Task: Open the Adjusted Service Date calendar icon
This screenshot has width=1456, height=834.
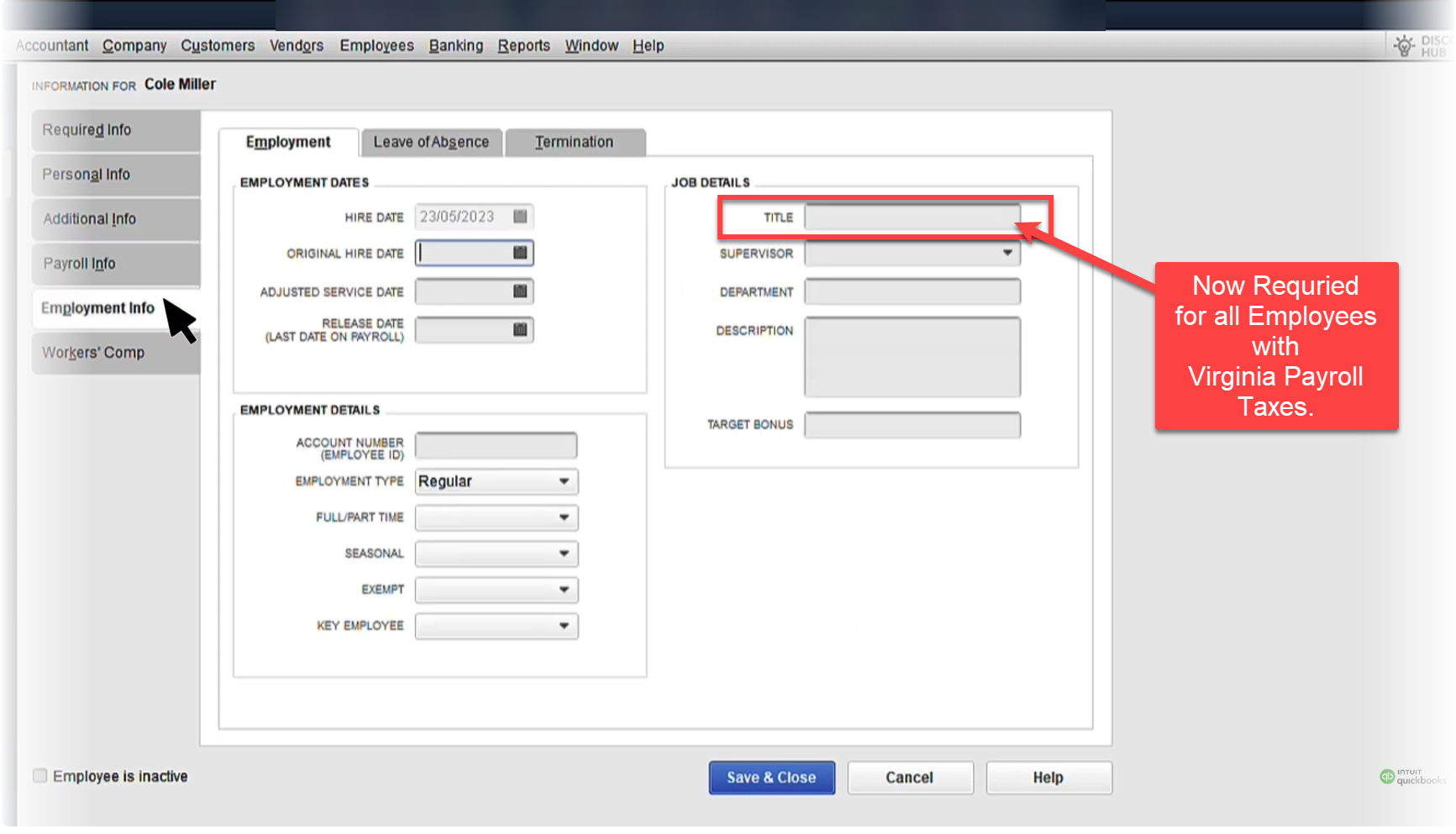Action: tap(520, 291)
